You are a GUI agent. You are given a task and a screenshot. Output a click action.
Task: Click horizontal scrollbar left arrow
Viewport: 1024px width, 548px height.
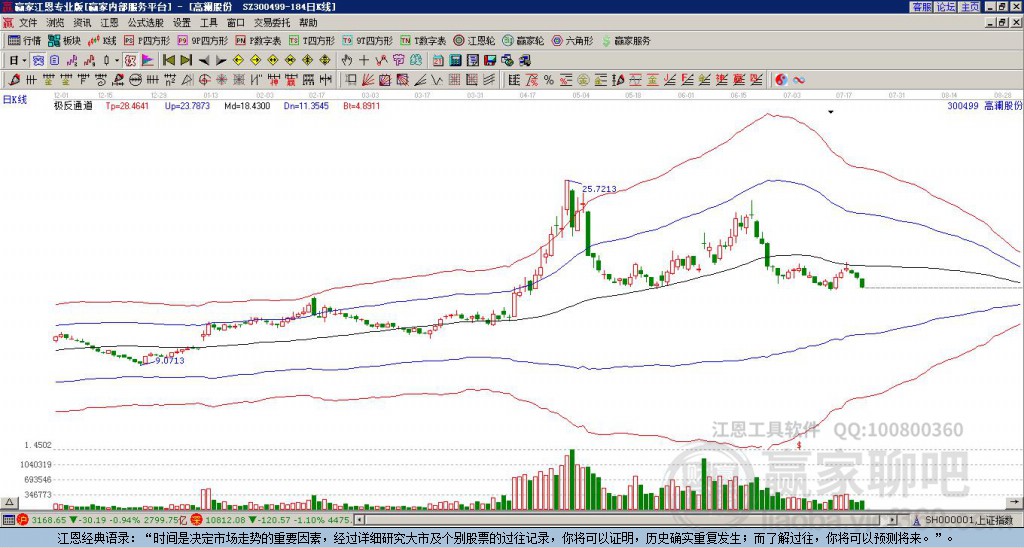click(x=359, y=520)
